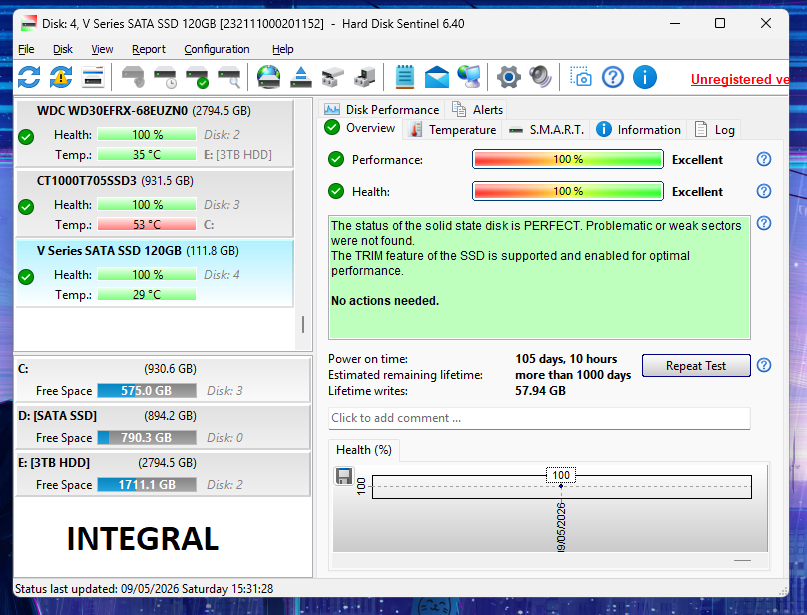This screenshot has height=615, width=807.
Task: Click the Refresh disk status icon
Action: click(x=29, y=77)
